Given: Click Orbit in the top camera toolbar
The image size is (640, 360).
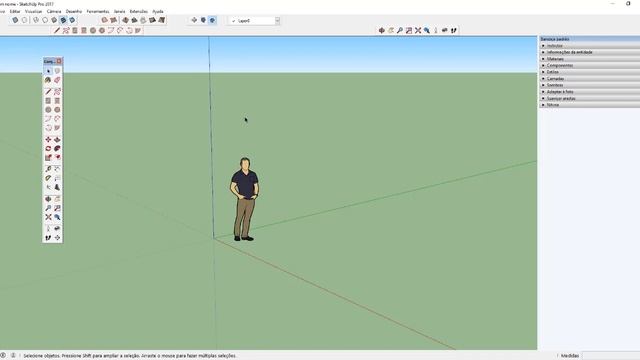Looking at the screenshot, I should tap(382, 30).
